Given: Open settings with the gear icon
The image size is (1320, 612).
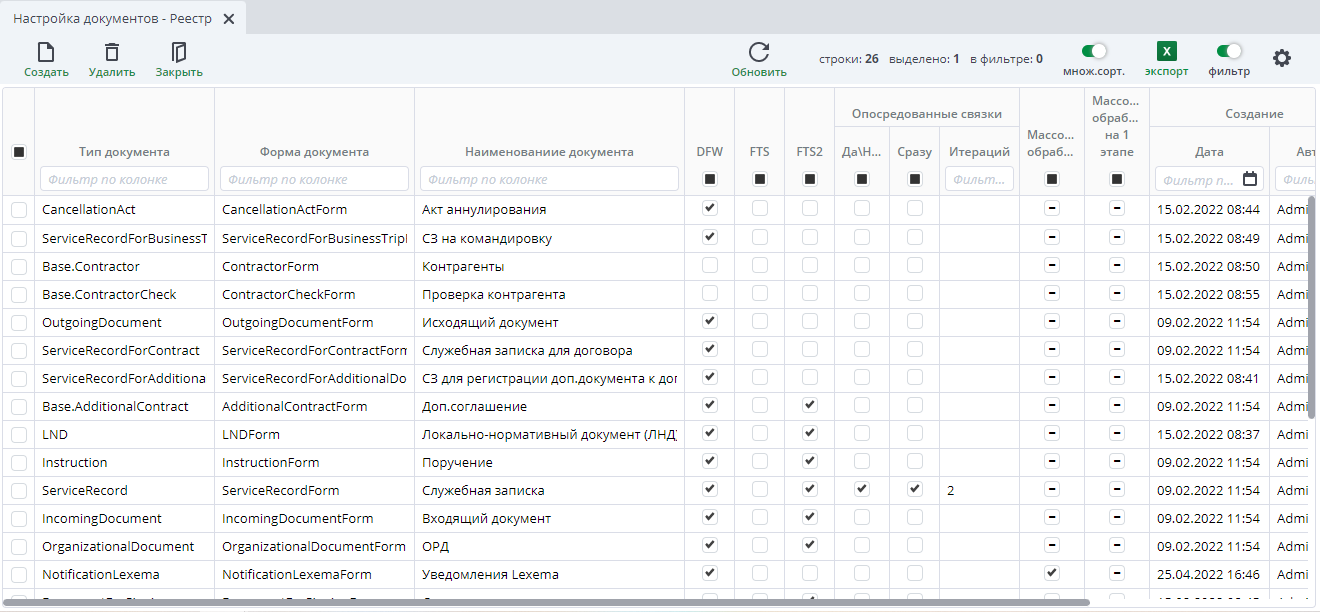Looking at the screenshot, I should coord(1281,58).
